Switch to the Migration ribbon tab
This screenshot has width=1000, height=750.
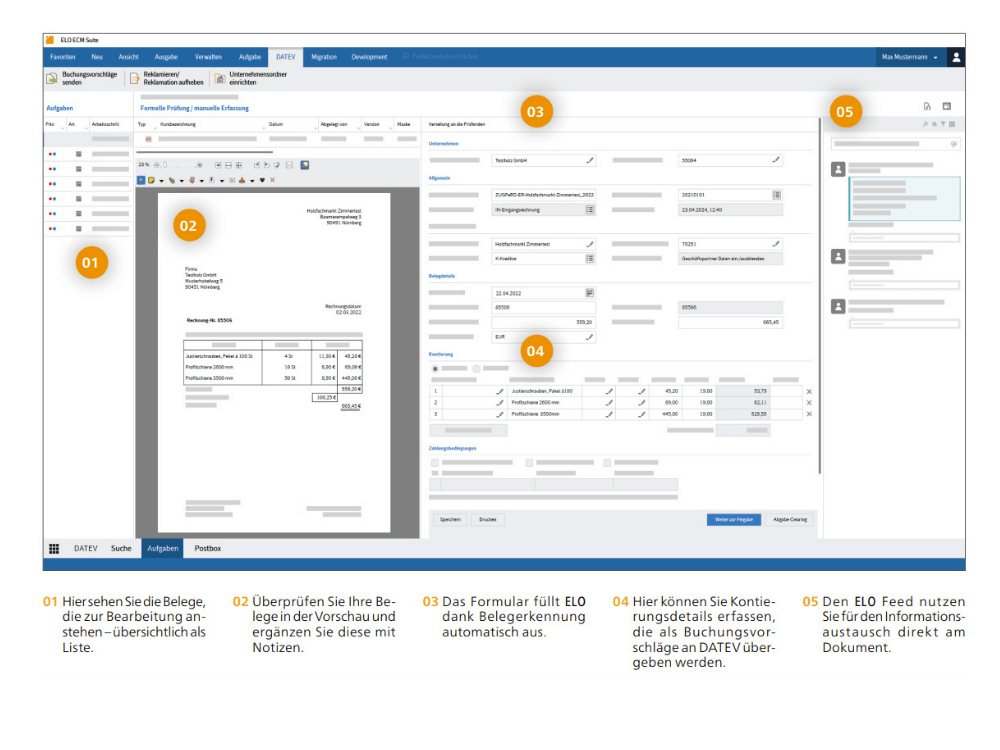pos(324,57)
